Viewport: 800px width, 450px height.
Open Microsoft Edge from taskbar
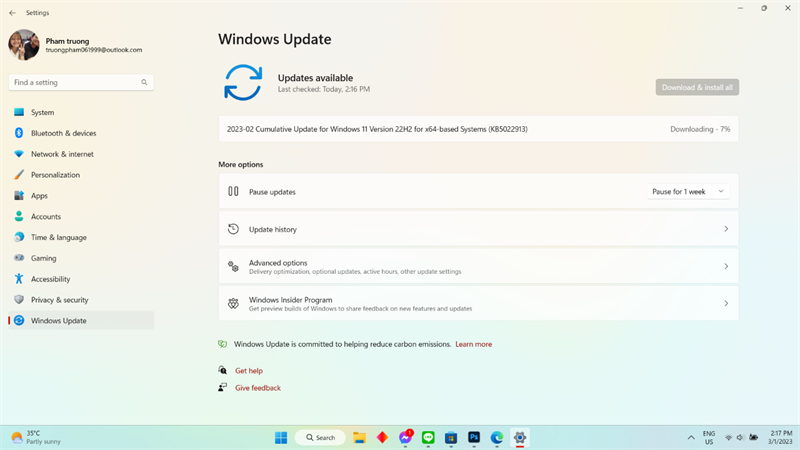[x=497, y=438]
